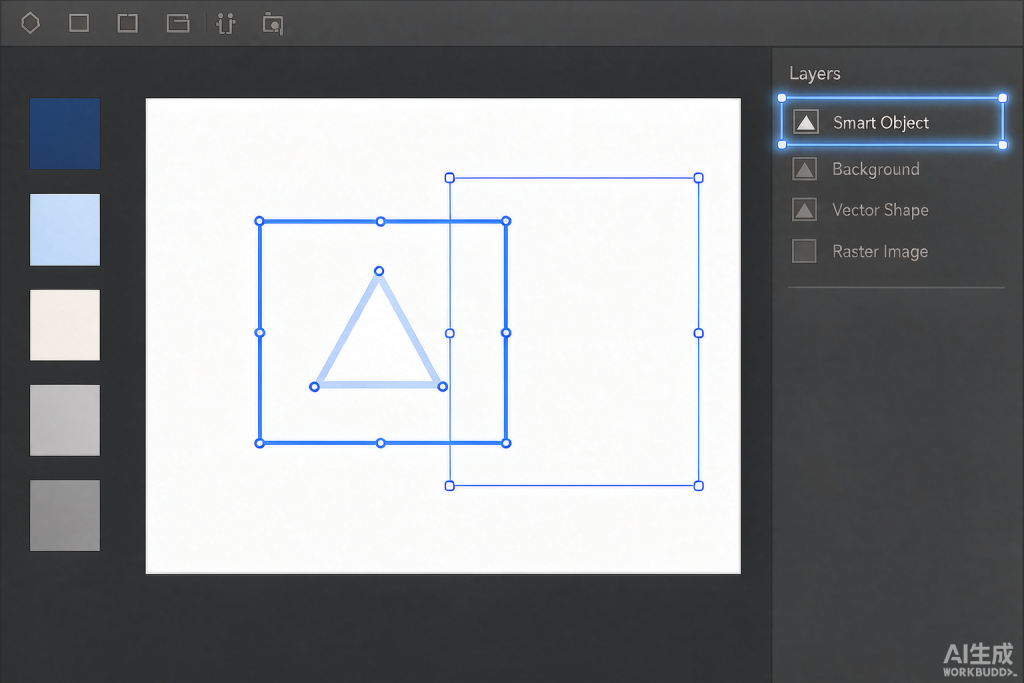The width and height of the screenshot is (1024, 683).
Task: Click the Background layer thumbnail icon
Action: (x=805, y=169)
